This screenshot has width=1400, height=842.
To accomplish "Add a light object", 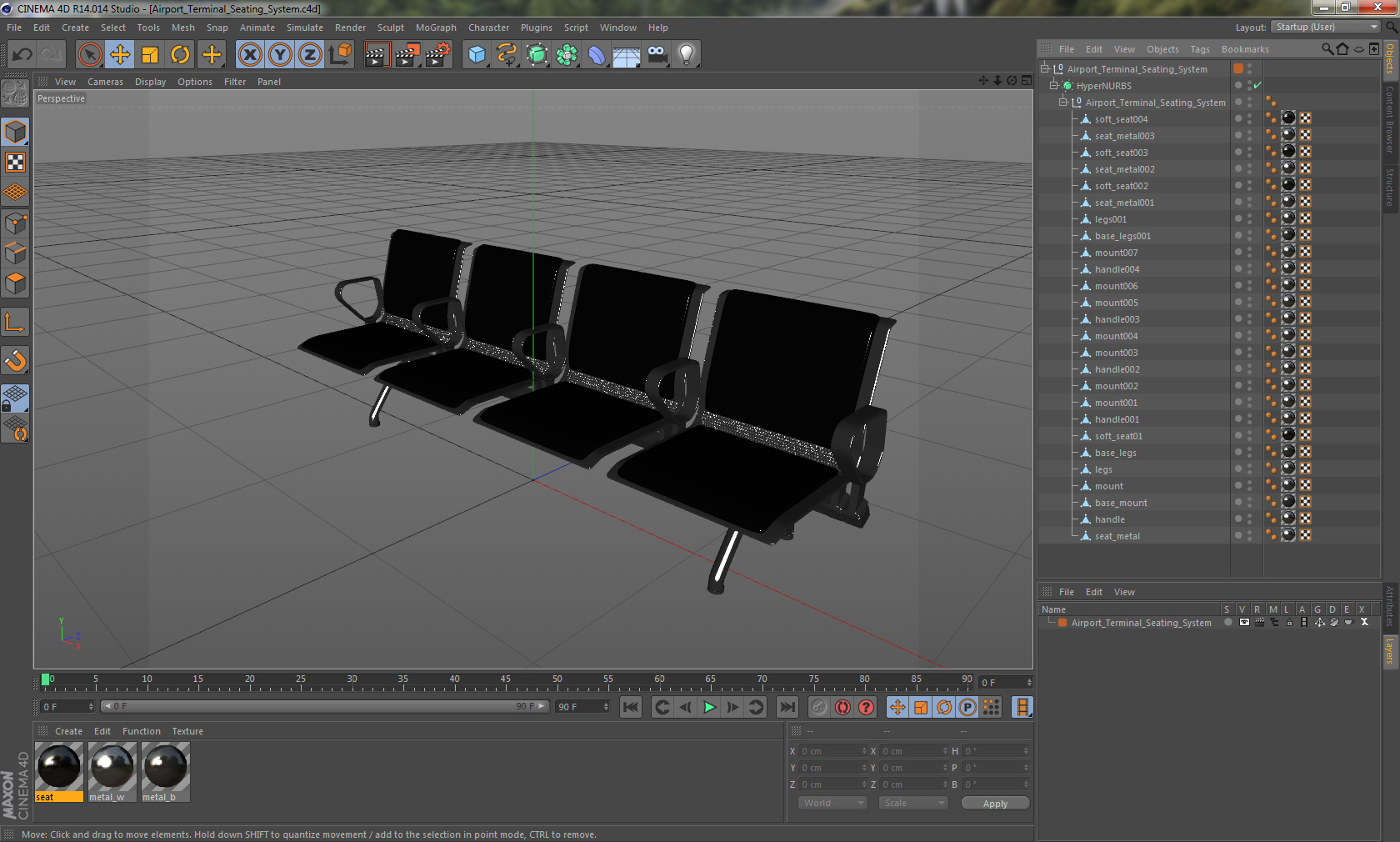I will pyautogui.click(x=687, y=55).
